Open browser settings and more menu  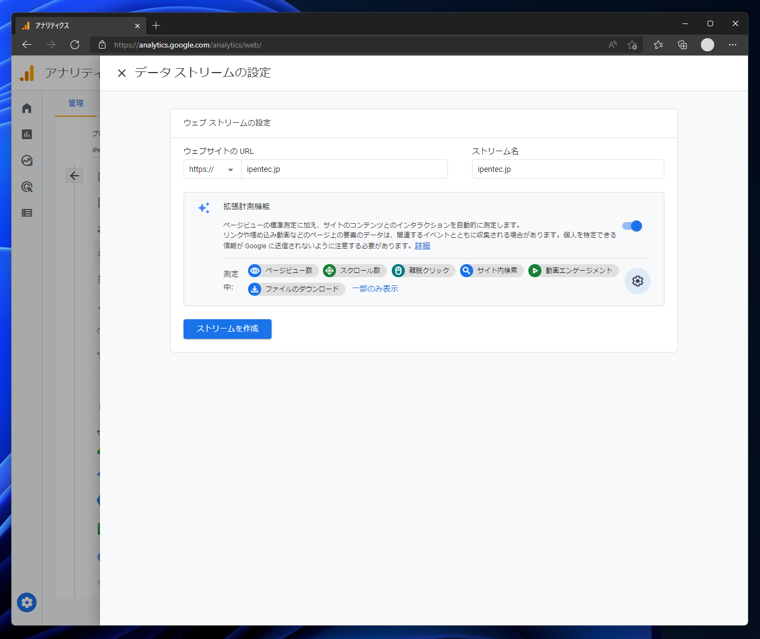(732, 45)
